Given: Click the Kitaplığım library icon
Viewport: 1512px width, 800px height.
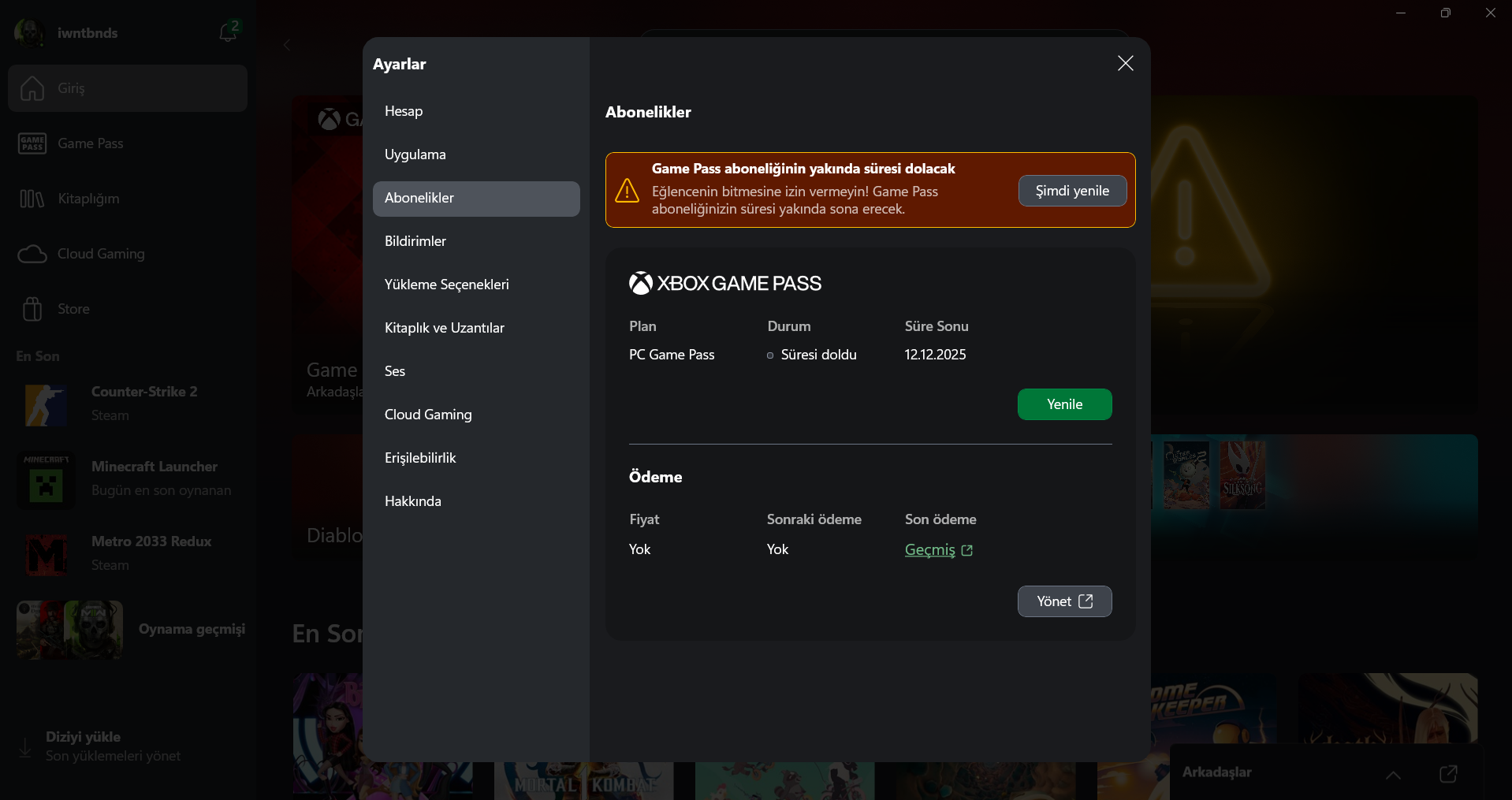Looking at the screenshot, I should click(32, 199).
